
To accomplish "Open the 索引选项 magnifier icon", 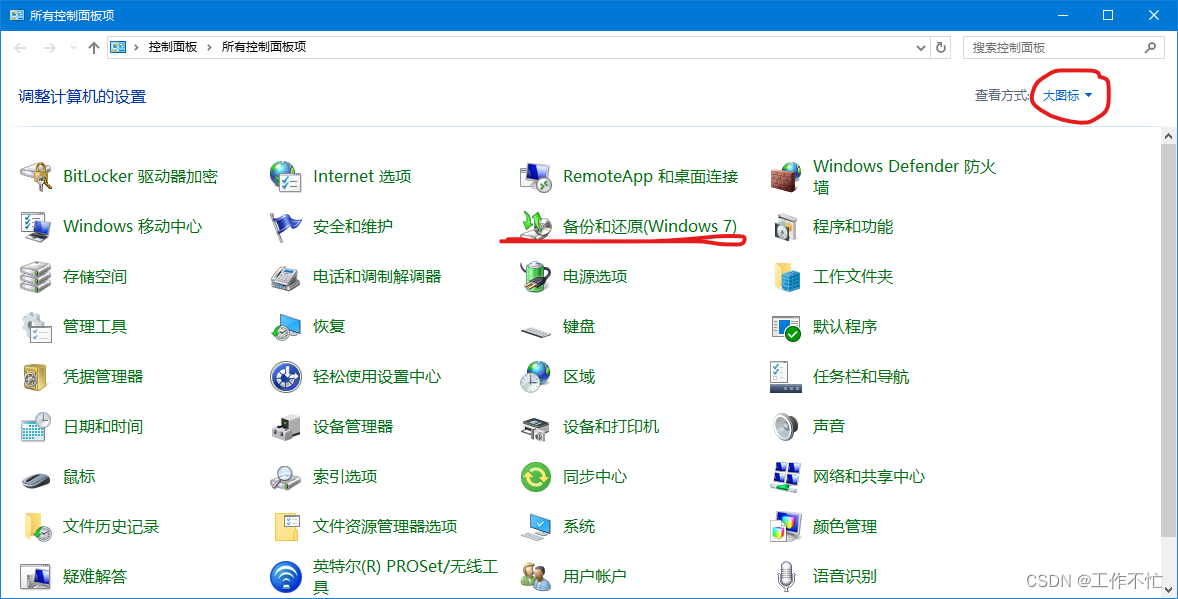I will pos(285,476).
